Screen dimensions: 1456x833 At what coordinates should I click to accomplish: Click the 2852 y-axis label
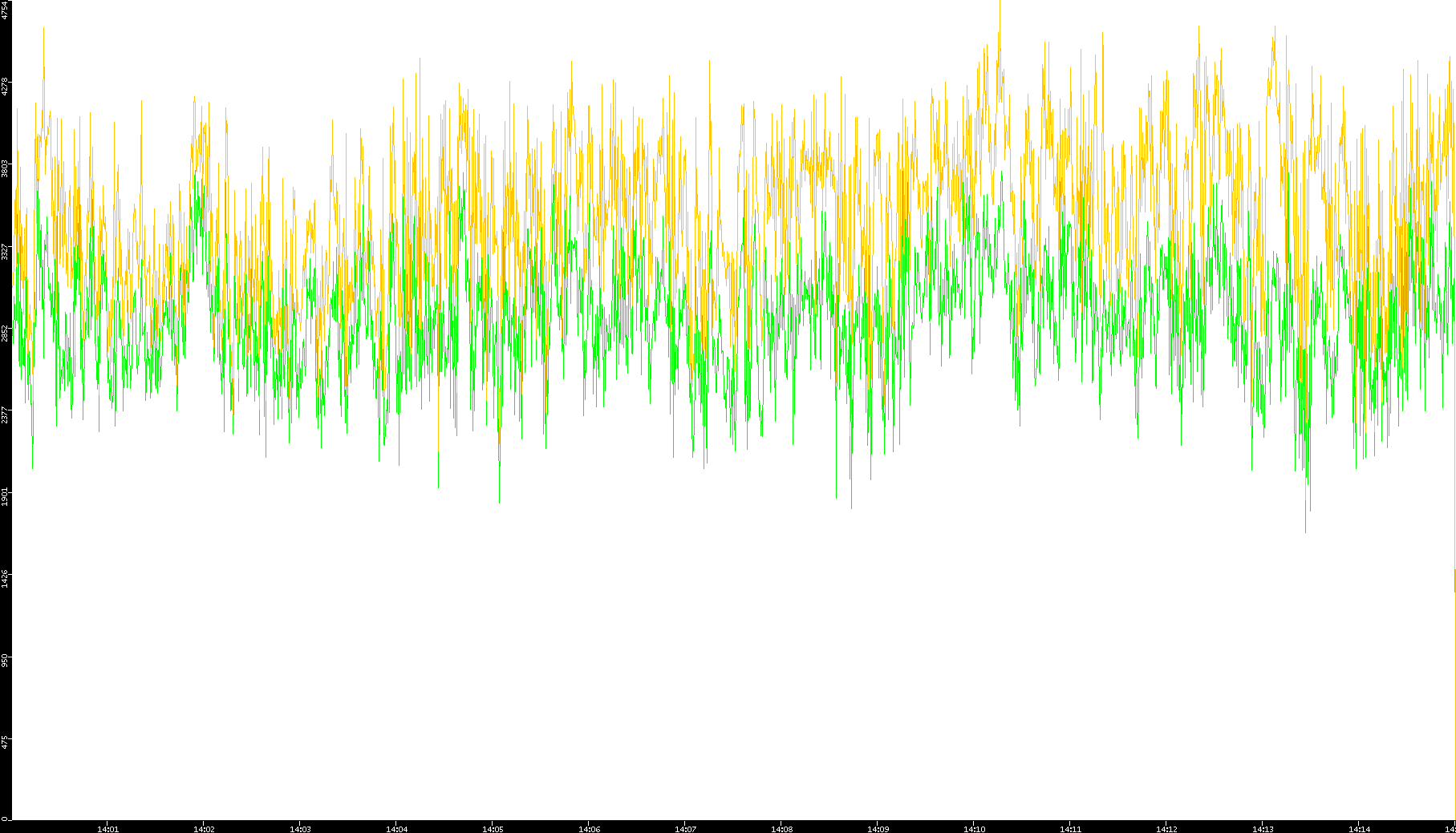point(5,333)
